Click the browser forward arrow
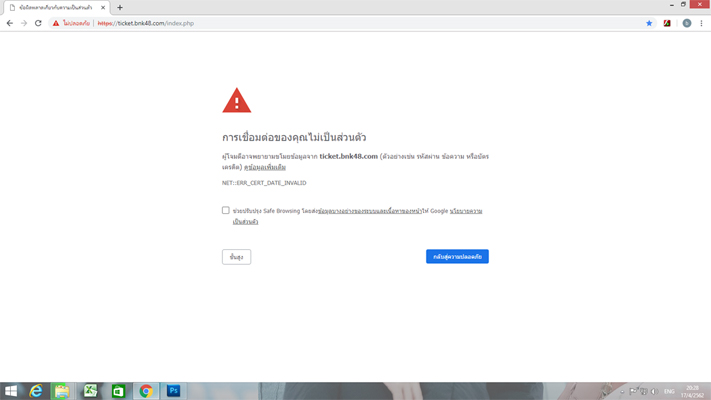Viewport: 711px width, 400px height. tap(24, 23)
